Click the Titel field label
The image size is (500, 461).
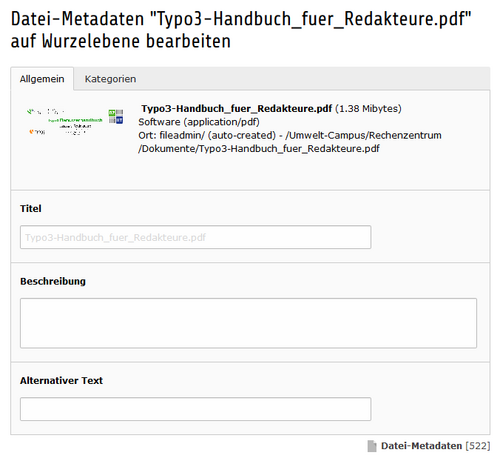tap(31, 209)
